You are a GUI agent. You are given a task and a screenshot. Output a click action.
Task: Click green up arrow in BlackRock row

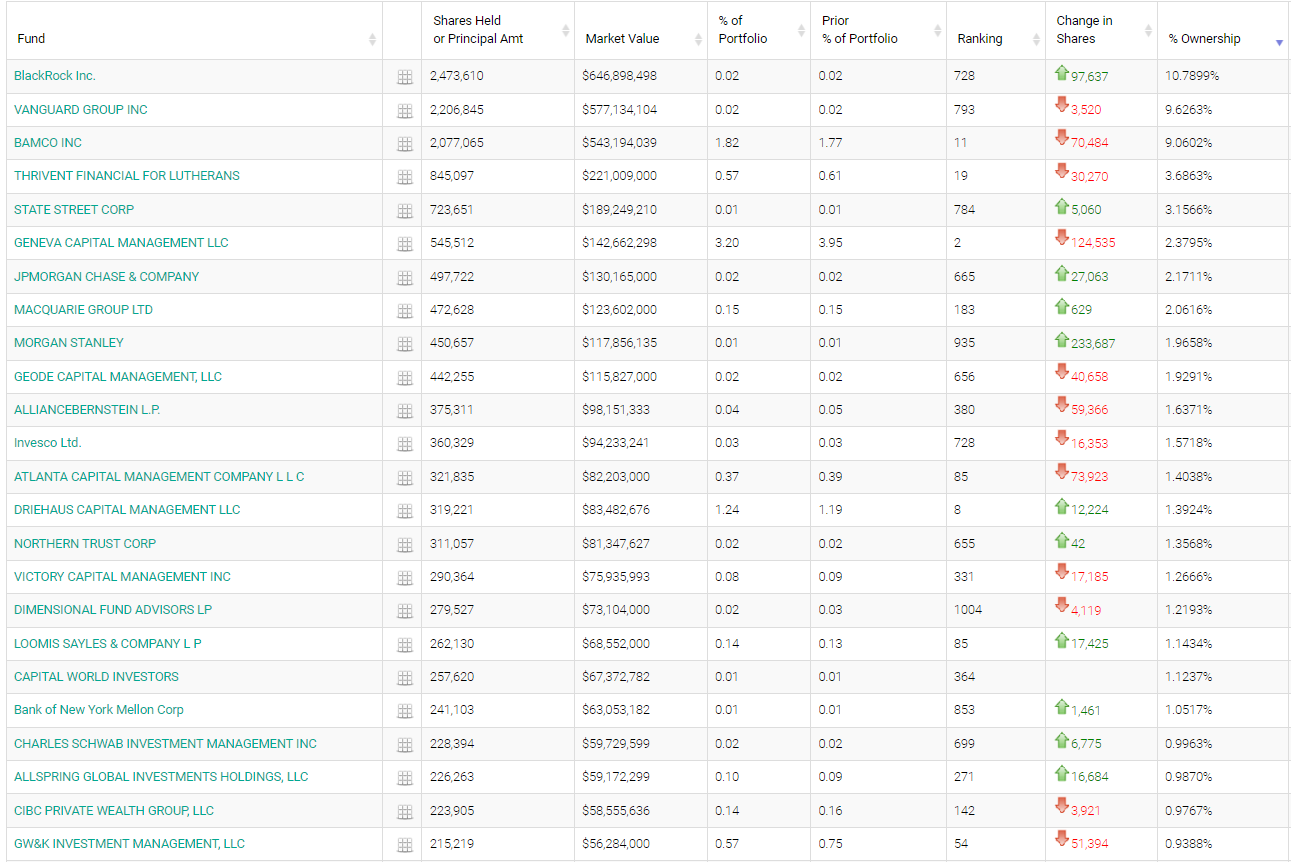pos(1062,73)
